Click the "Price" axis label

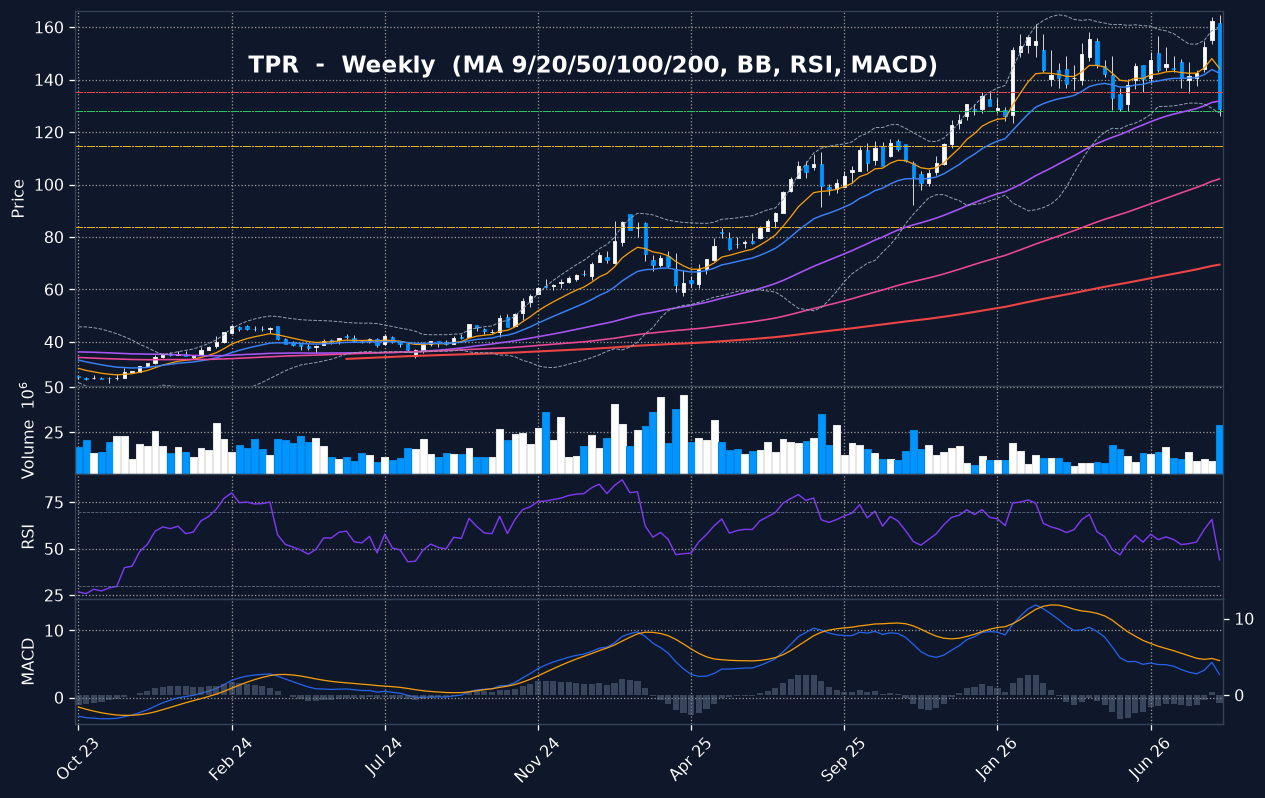(x=18, y=199)
